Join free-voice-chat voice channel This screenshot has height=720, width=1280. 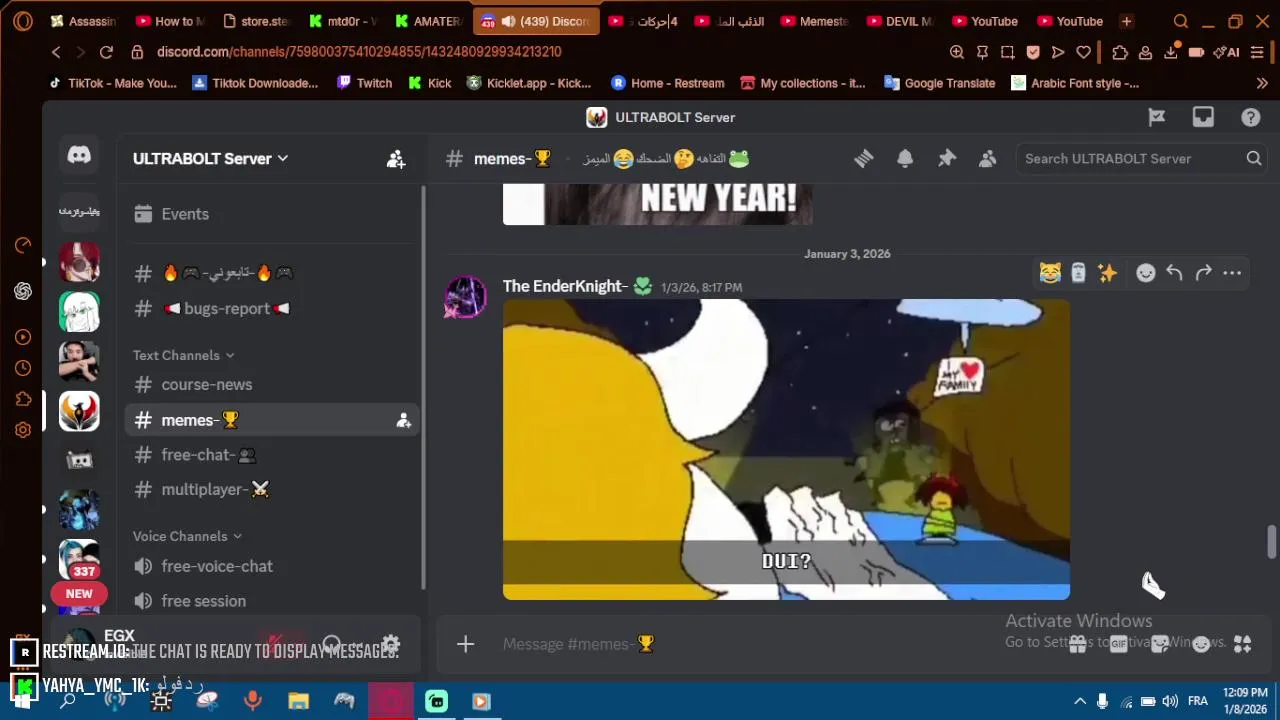[272, 566]
